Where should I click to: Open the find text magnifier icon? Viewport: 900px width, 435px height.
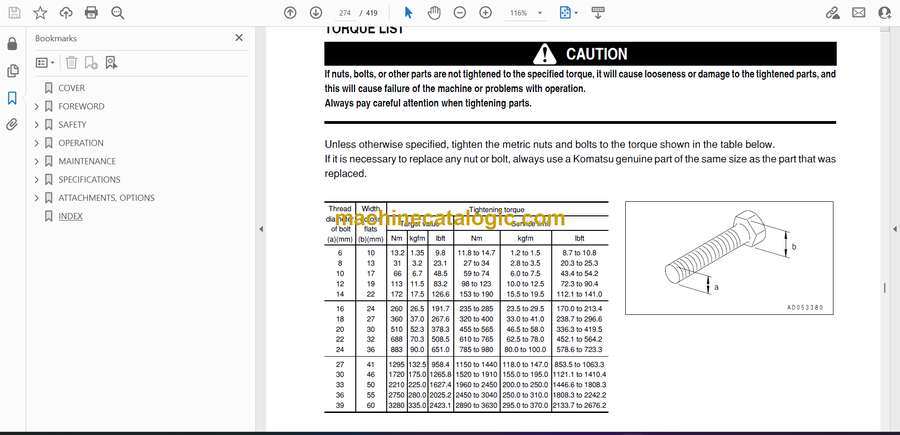(118, 13)
